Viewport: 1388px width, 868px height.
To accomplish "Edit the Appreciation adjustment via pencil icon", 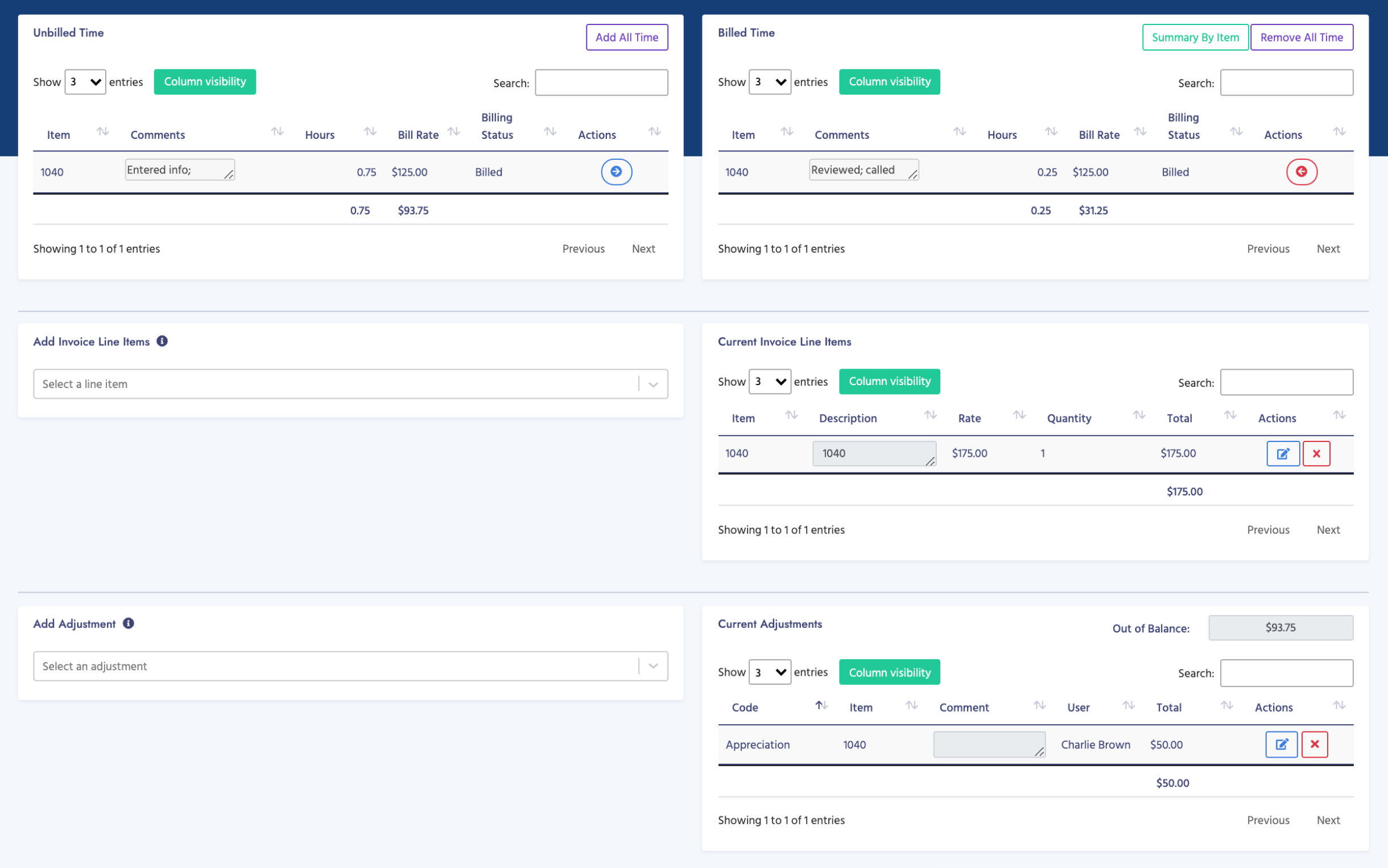I will point(1282,744).
